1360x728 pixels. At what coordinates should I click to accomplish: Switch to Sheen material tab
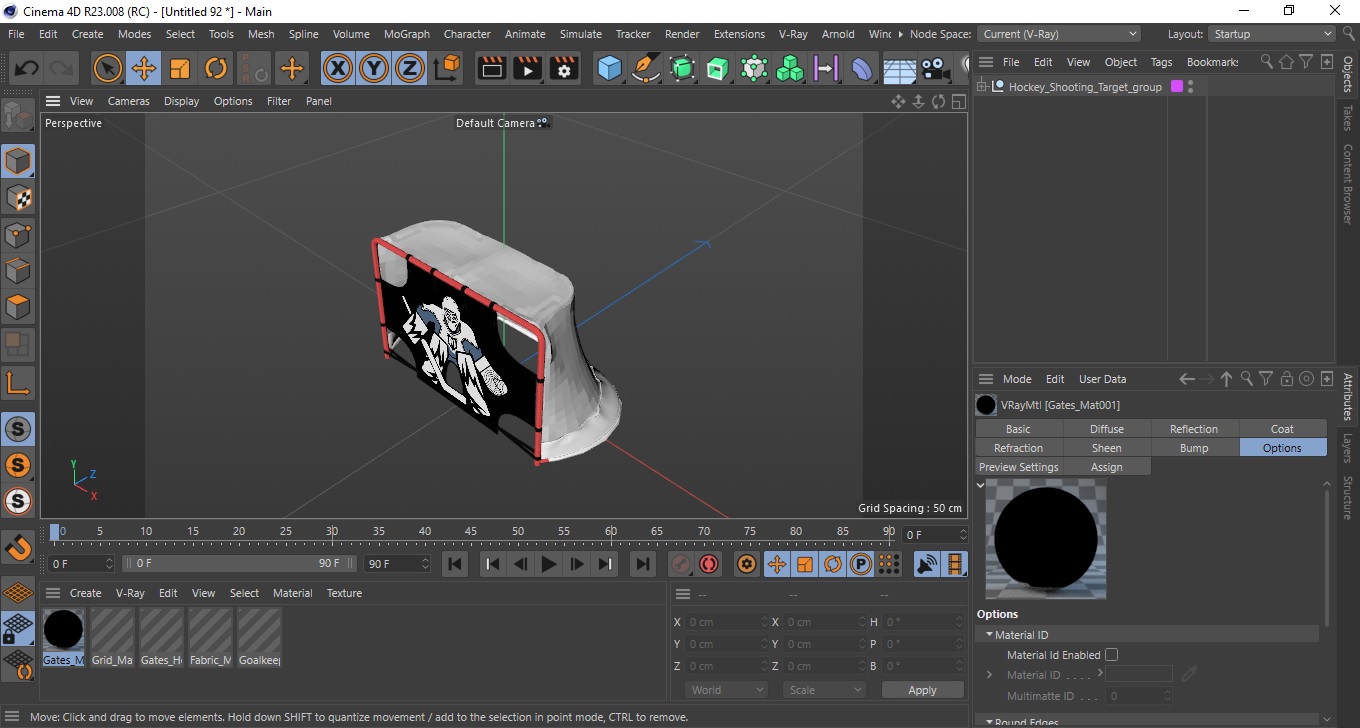1107,448
